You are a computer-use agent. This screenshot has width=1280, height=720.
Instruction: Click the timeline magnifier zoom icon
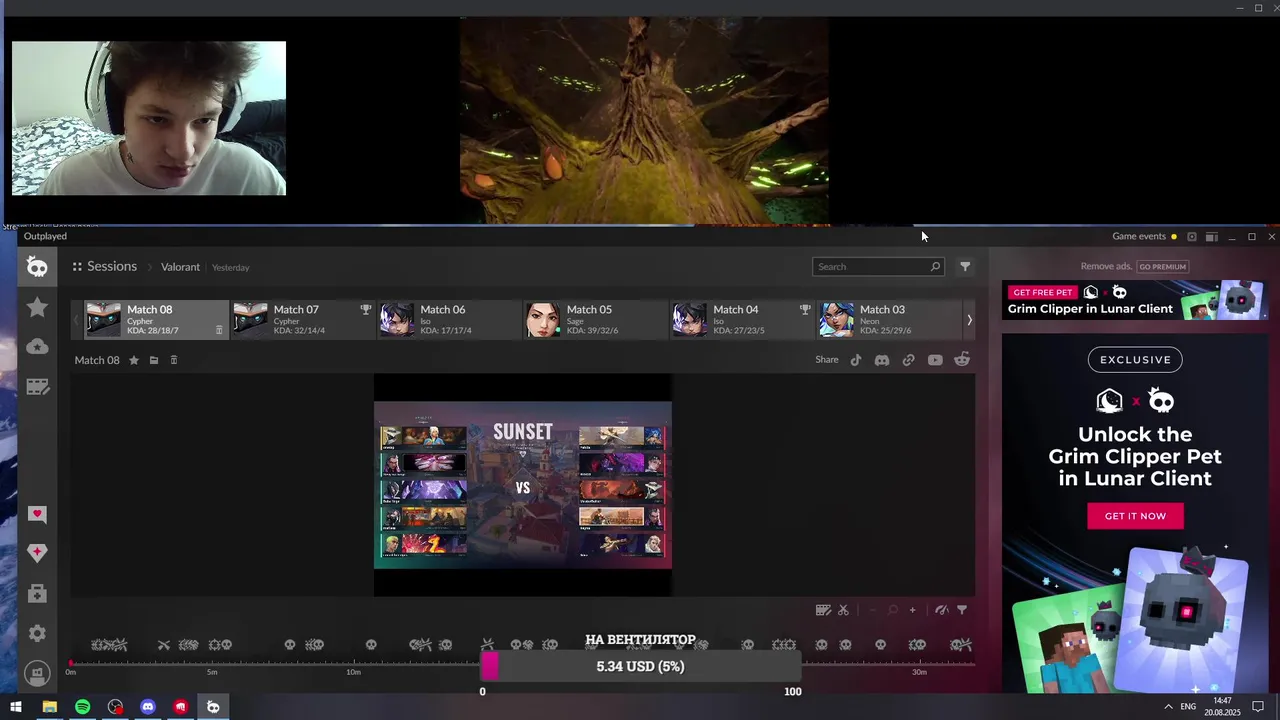(892, 610)
